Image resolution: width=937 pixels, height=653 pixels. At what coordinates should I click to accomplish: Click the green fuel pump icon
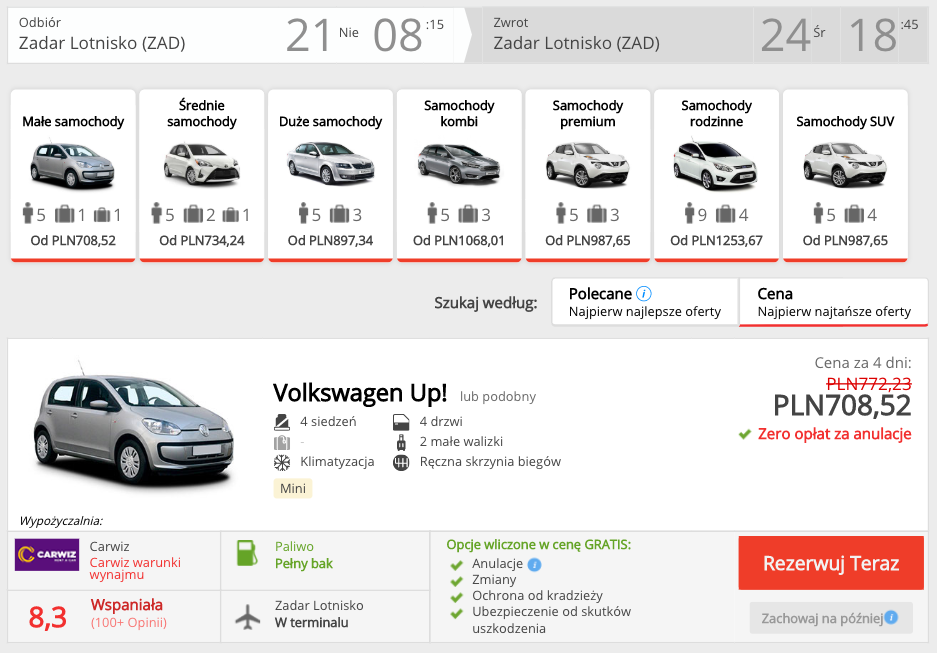click(x=247, y=553)
